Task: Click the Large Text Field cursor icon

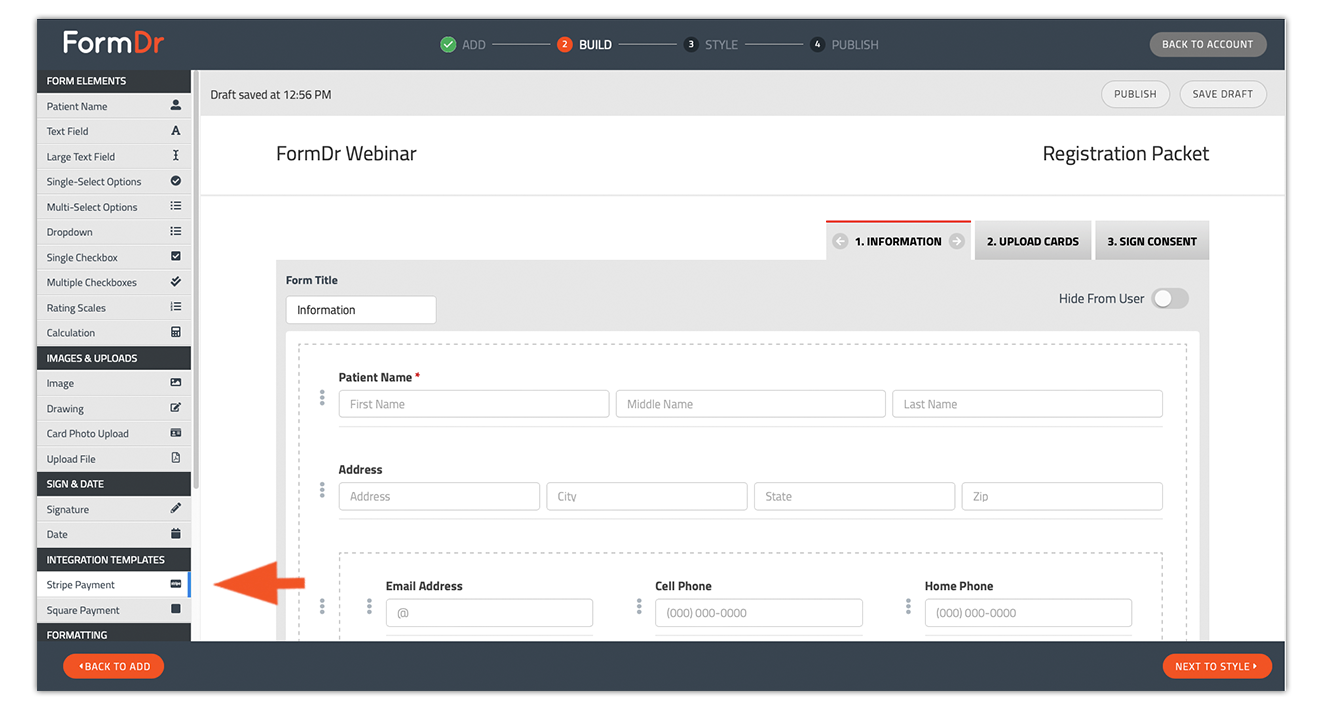Action: pyautogui.click(x=176, y=156)
